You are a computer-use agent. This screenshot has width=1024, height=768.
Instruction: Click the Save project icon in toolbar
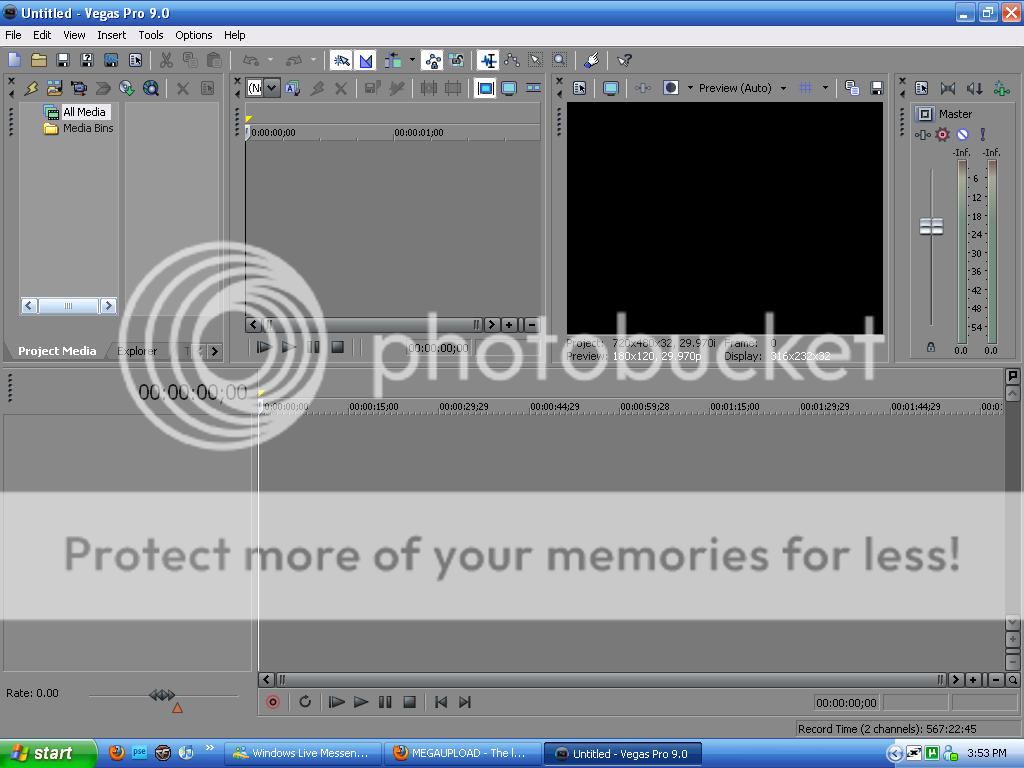63,61
